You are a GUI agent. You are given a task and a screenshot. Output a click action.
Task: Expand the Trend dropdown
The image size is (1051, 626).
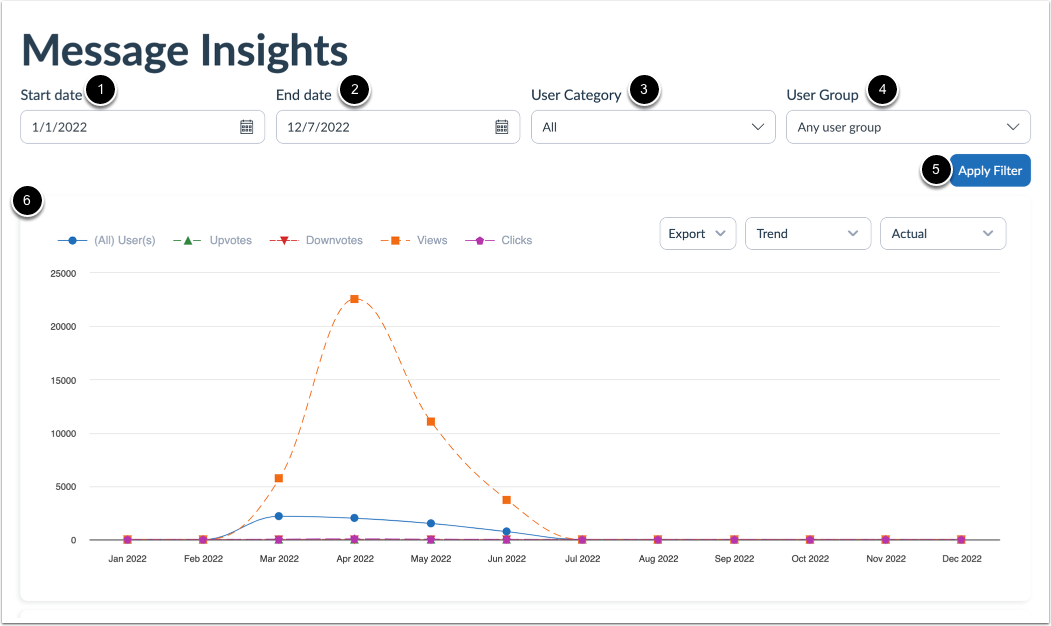coord(807,233)
